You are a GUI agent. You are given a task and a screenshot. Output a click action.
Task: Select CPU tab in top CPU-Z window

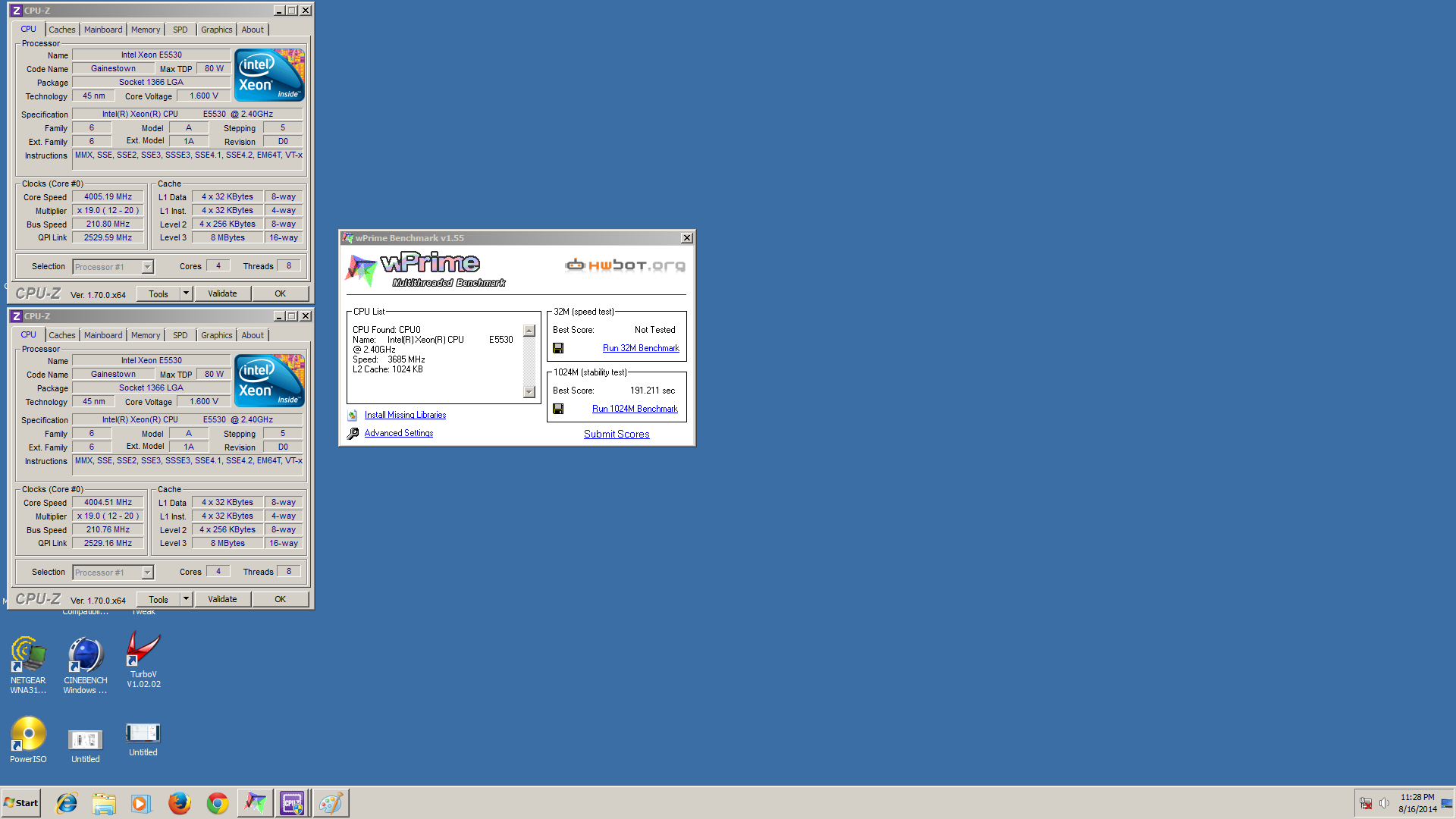(x=29, y=29)
